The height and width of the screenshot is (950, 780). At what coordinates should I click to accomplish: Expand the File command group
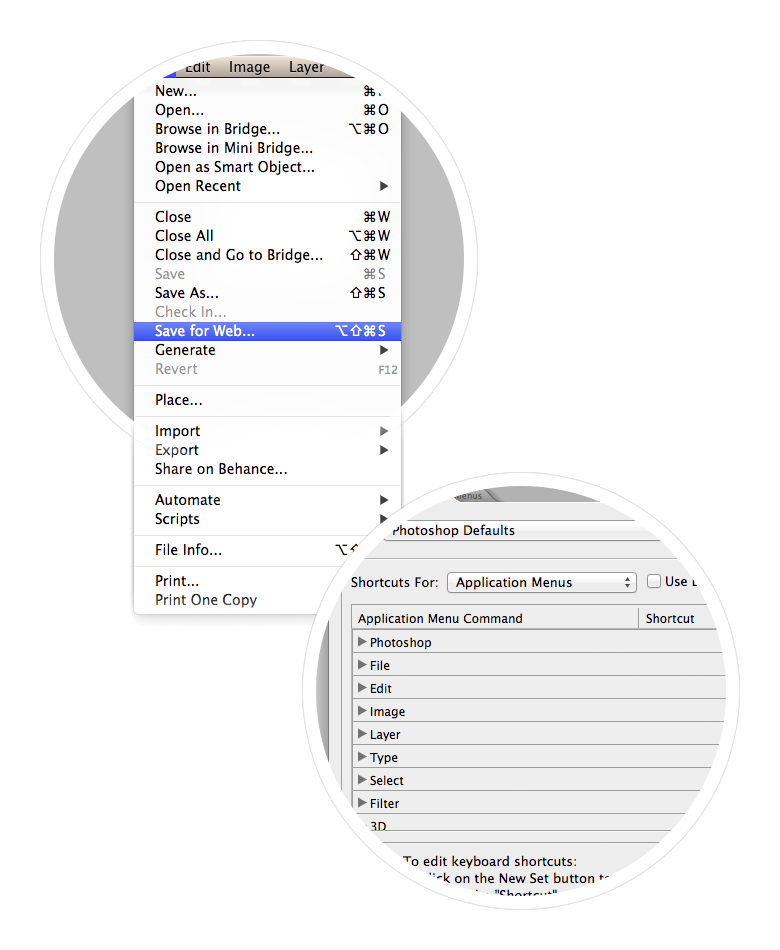pyautogui.click(x=362, y=665)
